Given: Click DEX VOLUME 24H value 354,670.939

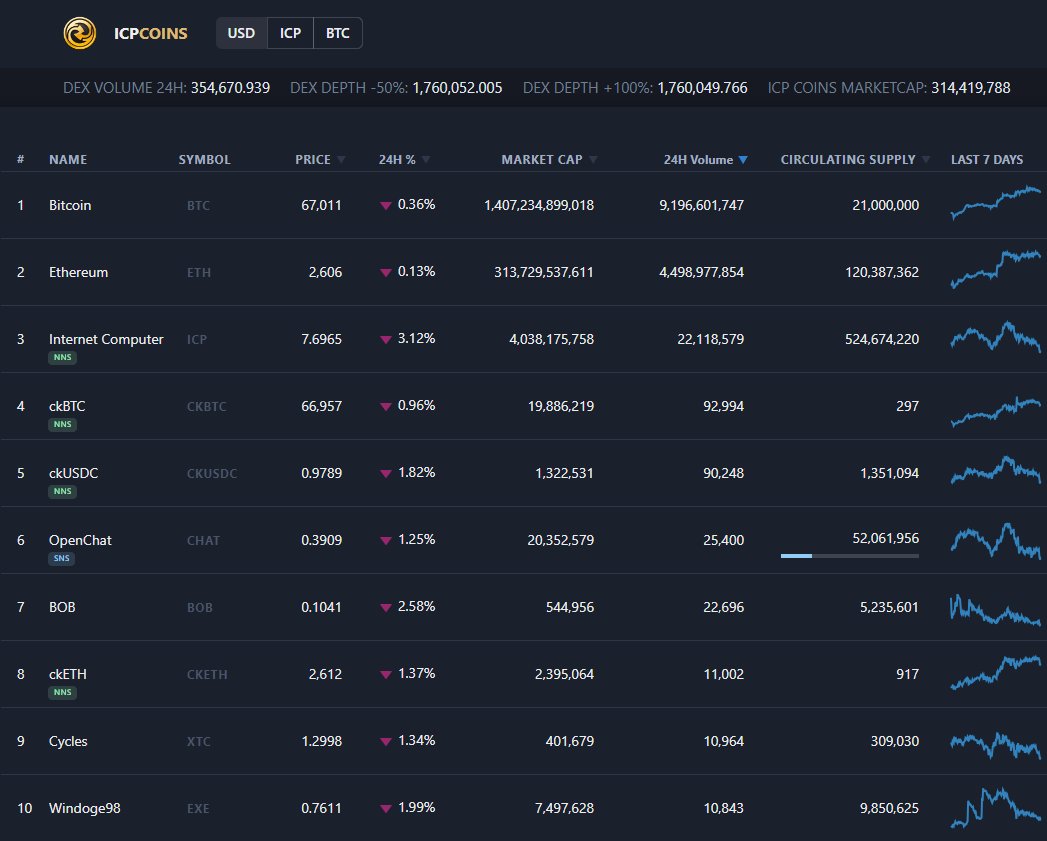Looking at the screenshot, I should 230,88.
